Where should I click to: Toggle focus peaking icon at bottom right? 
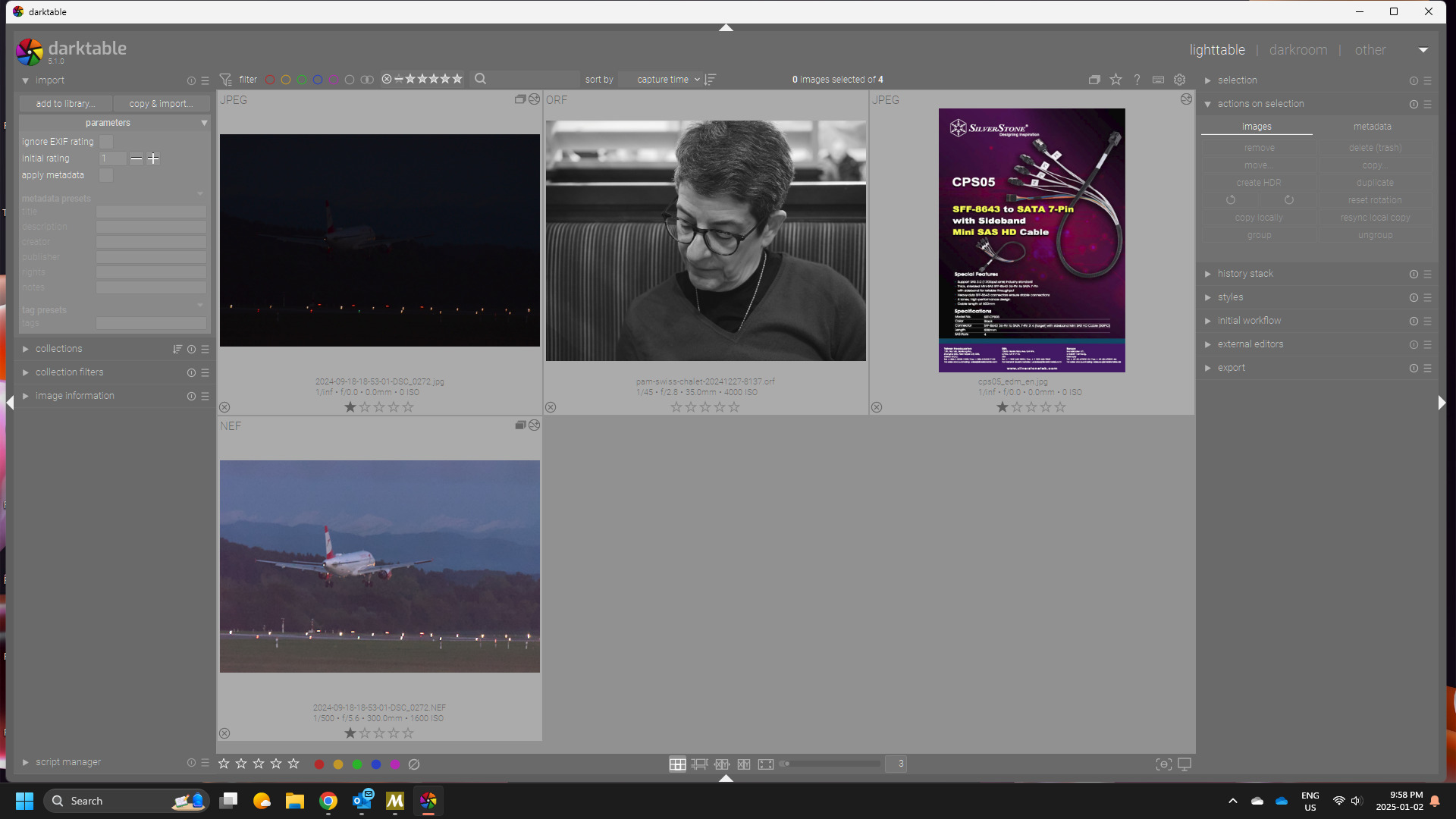coord(1163,764)
